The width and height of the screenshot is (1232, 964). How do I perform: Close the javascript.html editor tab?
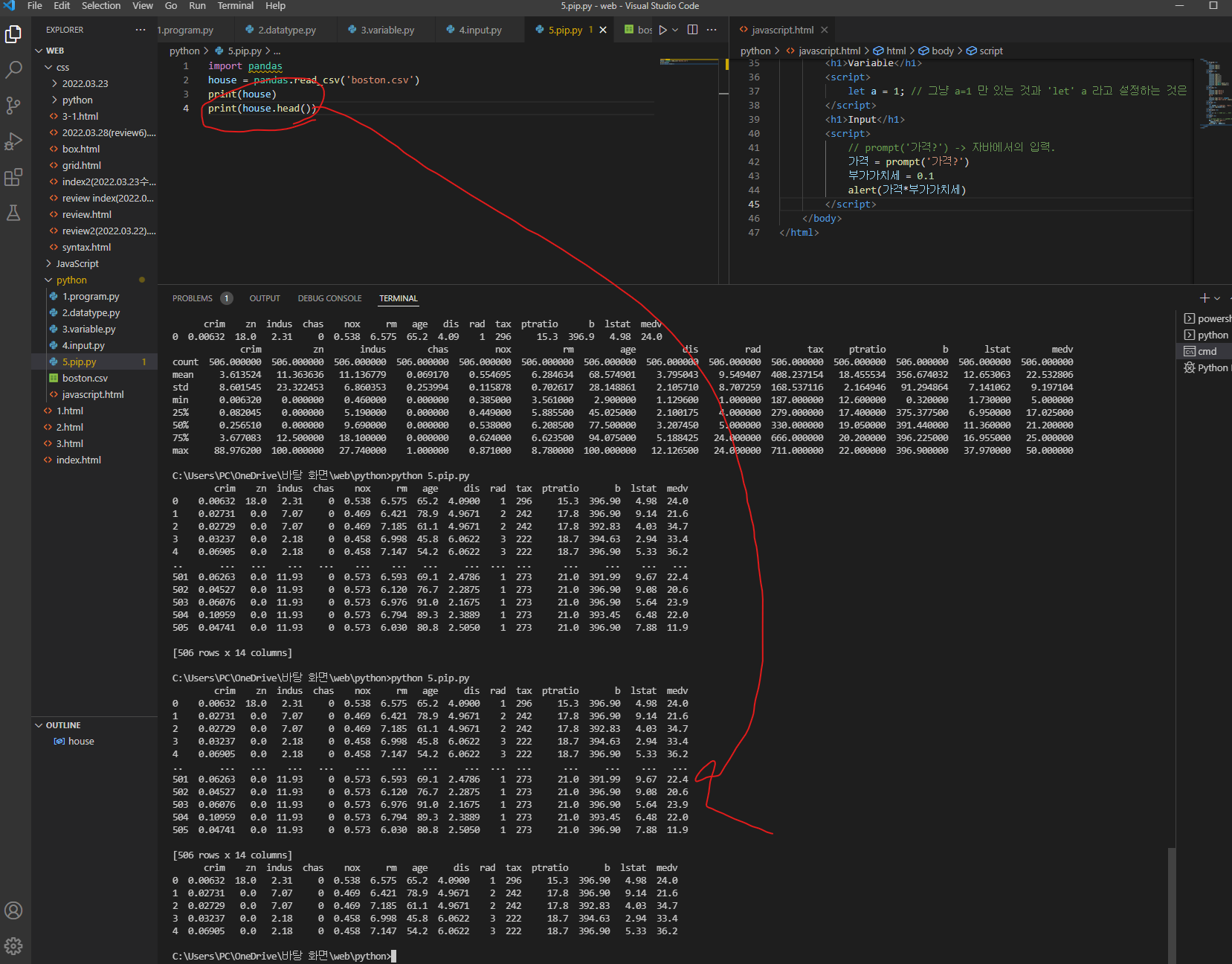pos(824,30)
